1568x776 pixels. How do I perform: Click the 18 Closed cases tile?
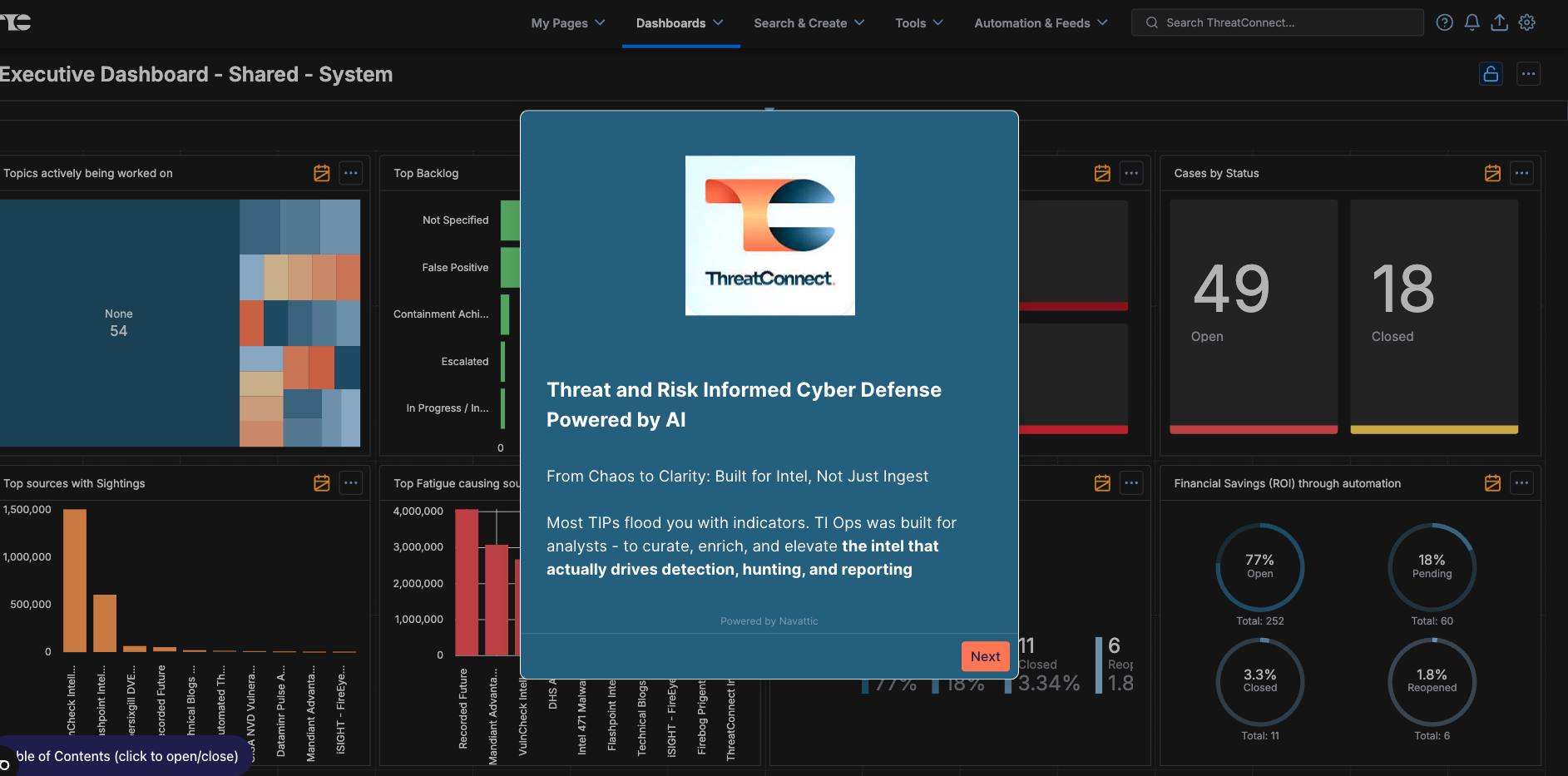tap(1434, 316)
